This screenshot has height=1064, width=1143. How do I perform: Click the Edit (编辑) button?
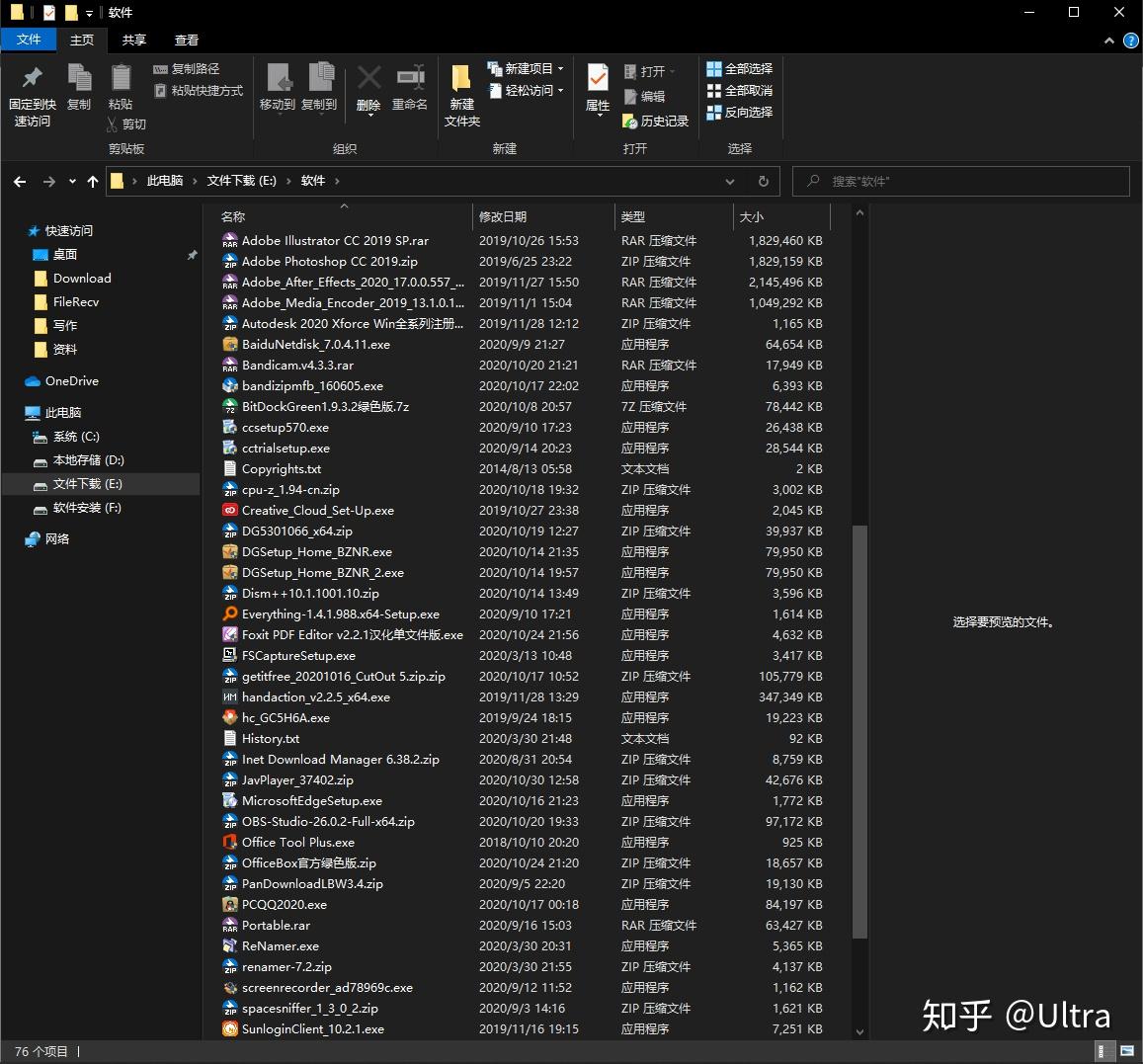(x=644, y=96)
